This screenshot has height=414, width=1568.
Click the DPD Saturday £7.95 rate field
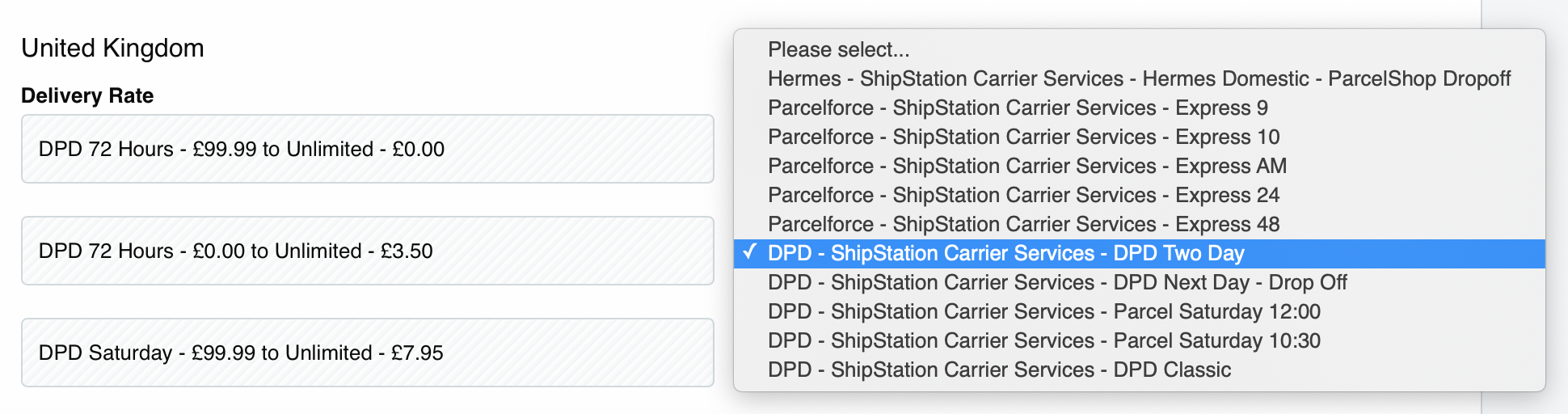click(367, 353)
